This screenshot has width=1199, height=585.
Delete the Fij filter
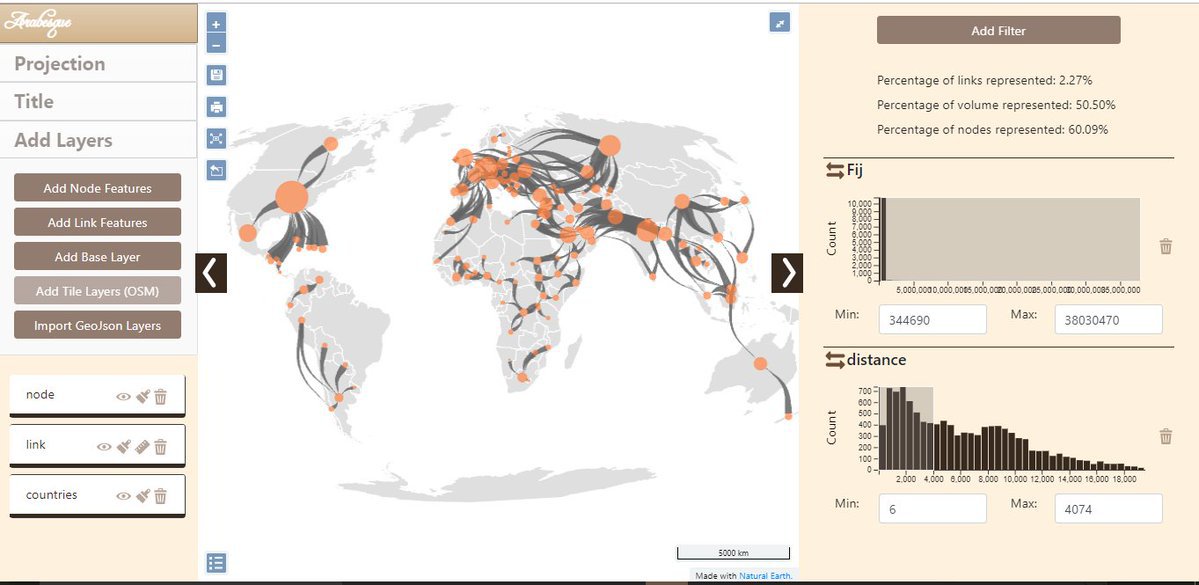click(1165, 246)
